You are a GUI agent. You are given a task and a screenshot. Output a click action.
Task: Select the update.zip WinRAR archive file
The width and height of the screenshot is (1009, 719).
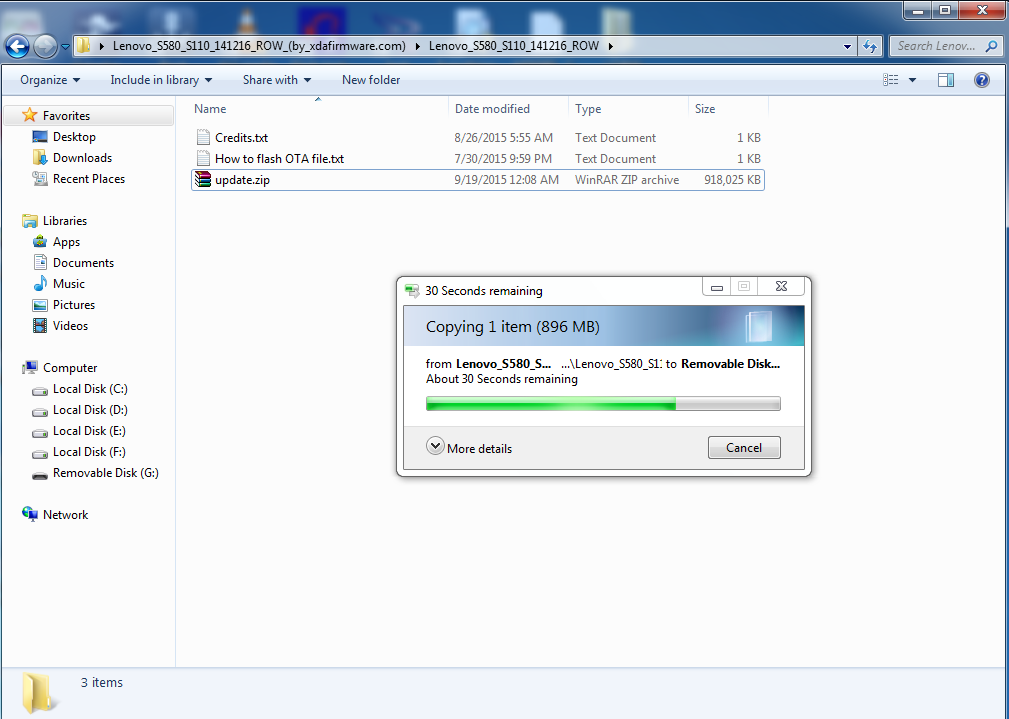pyautogui.click(x=242, y=180)
